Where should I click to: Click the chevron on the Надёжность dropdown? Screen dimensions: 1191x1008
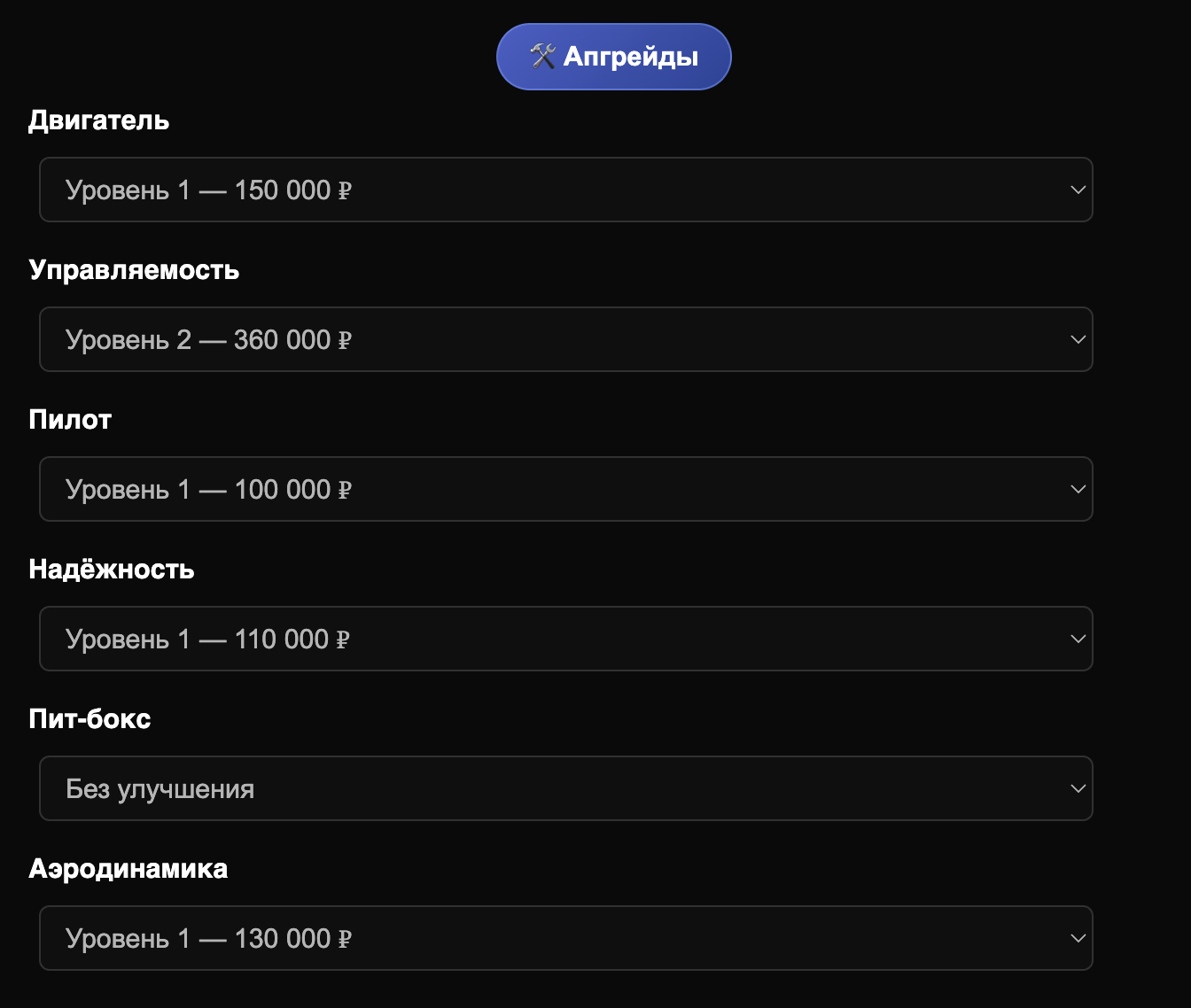pos(1078,639)
